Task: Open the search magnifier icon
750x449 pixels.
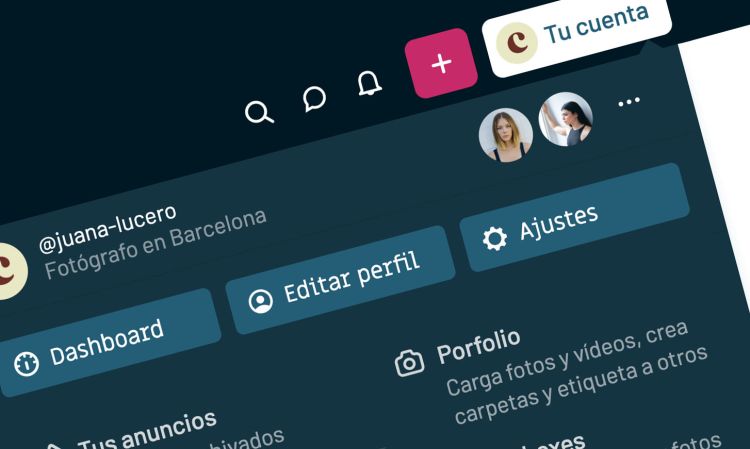Action: point(259,113)
